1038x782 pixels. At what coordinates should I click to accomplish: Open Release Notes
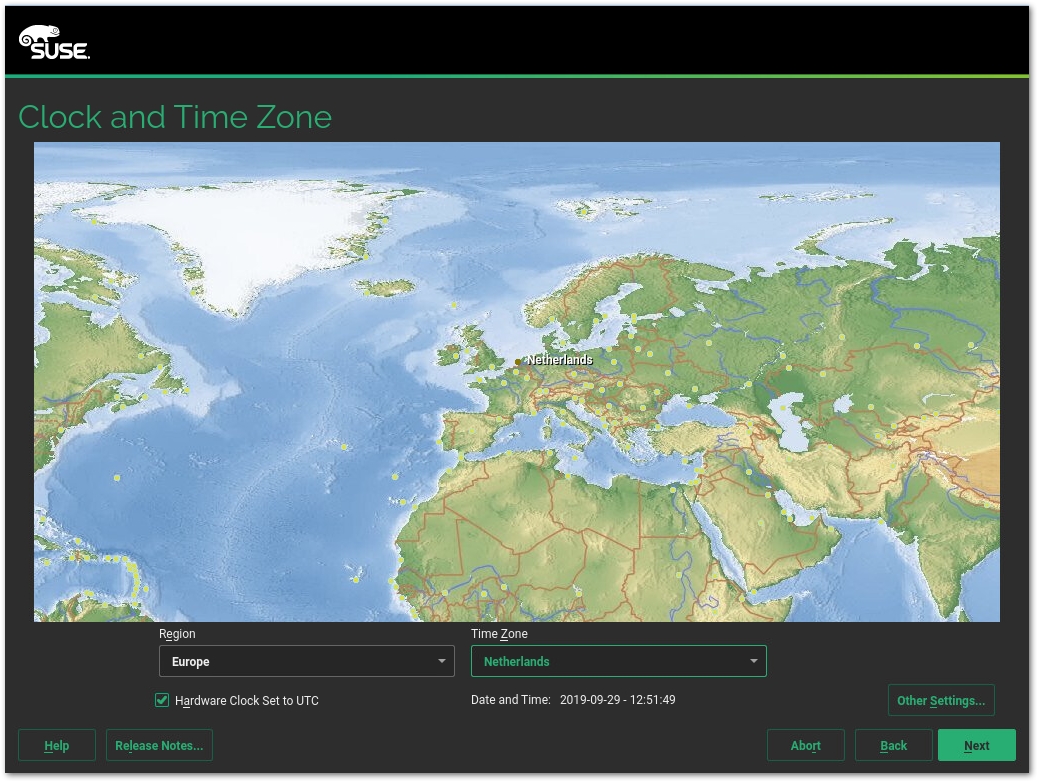[159, 745]
